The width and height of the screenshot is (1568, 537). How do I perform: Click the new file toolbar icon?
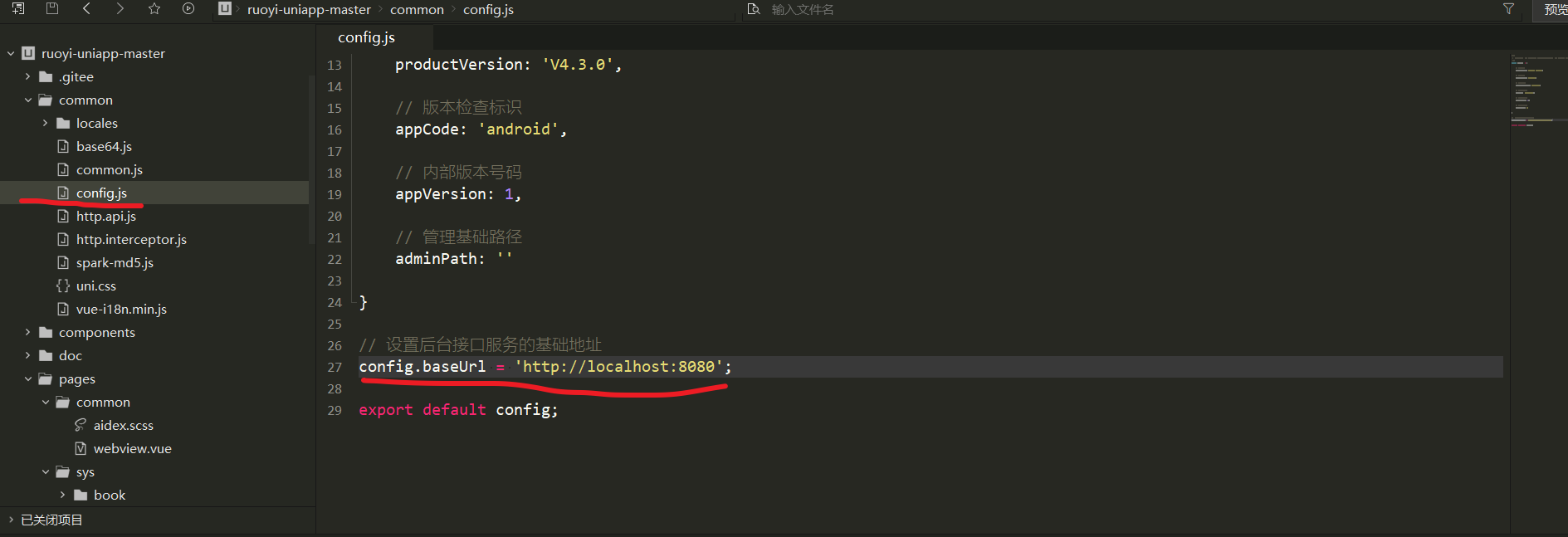coord(17,8)
